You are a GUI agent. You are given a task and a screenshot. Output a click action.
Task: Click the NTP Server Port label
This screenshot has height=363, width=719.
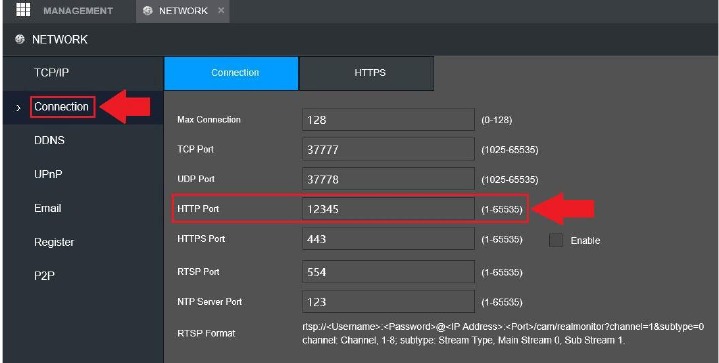(x=210, y=302)
